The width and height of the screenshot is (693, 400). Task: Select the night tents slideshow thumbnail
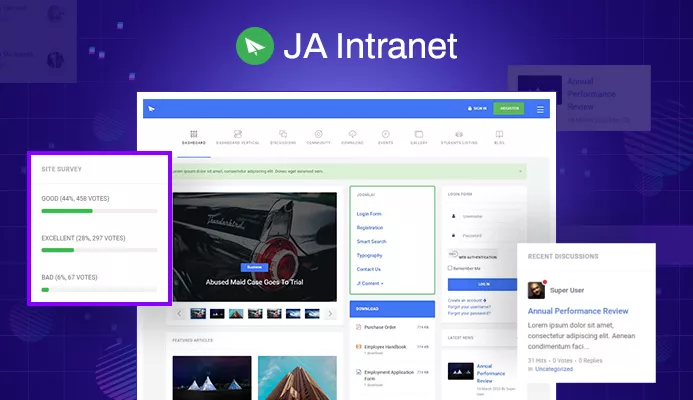pyautogui.click(x=217, y=314)
